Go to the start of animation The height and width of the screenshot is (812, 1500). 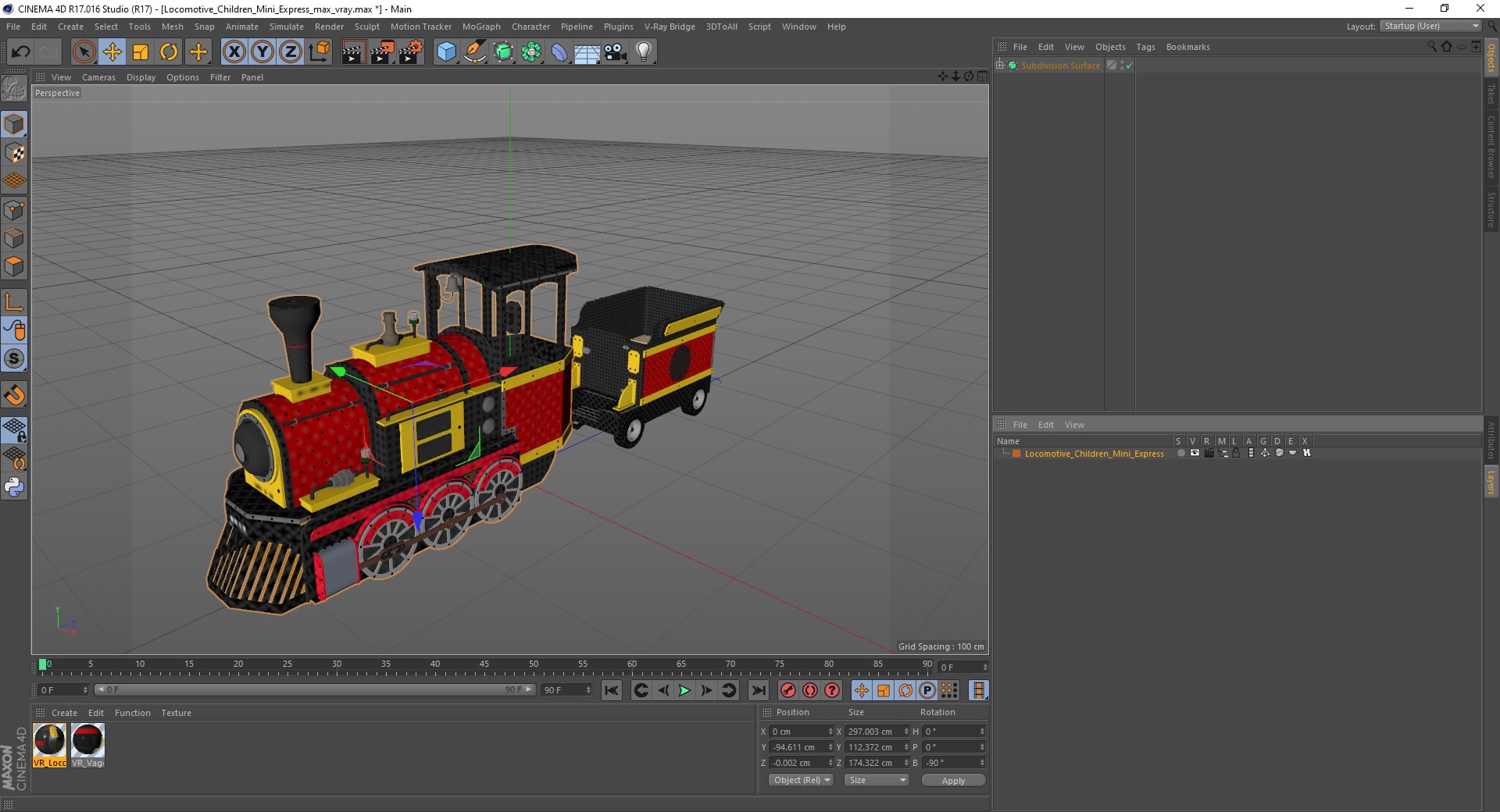pyautogui.click(x=612, y=690)
